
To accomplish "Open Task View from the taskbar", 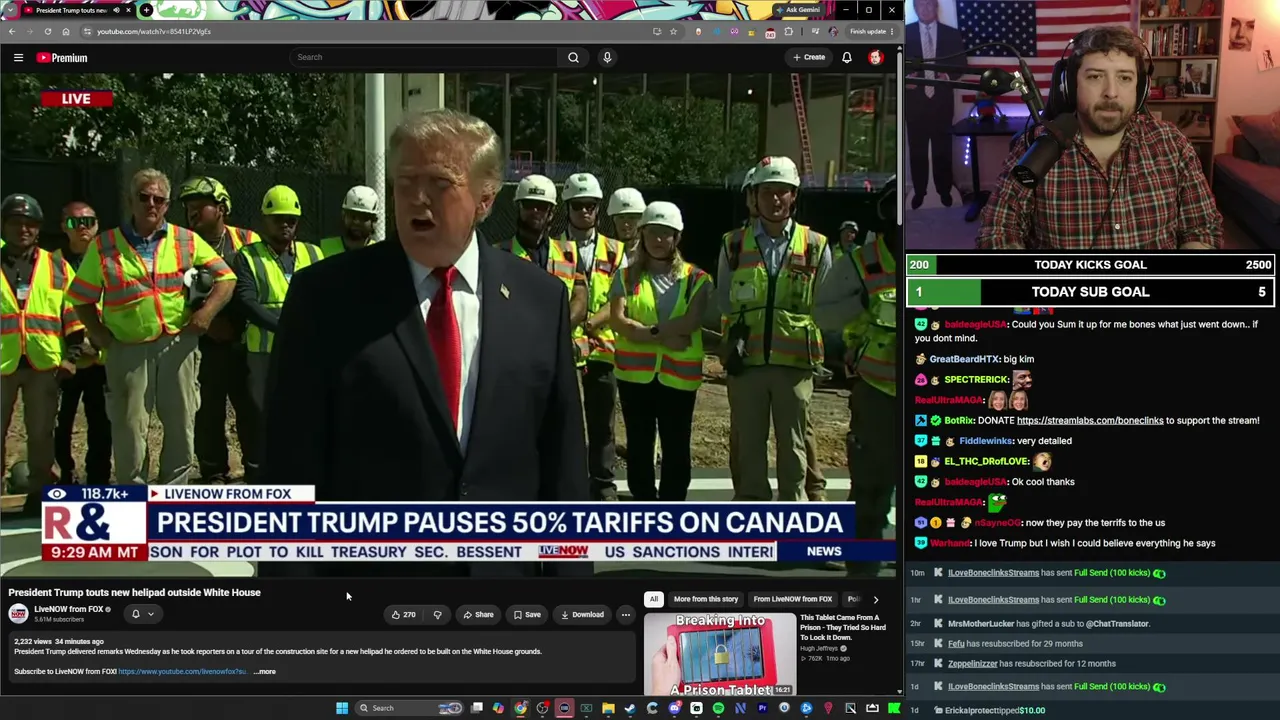I will 477,708.
